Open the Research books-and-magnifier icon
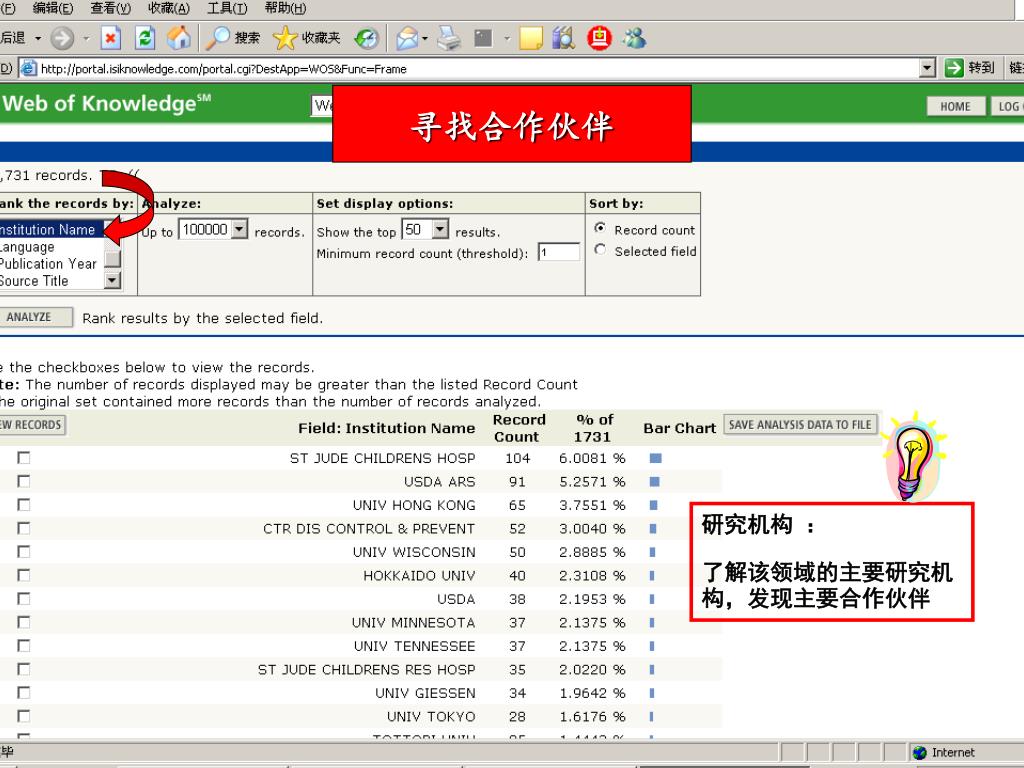Image resolution: width=1024 pixels, height=768 pixels. (564, 38)
